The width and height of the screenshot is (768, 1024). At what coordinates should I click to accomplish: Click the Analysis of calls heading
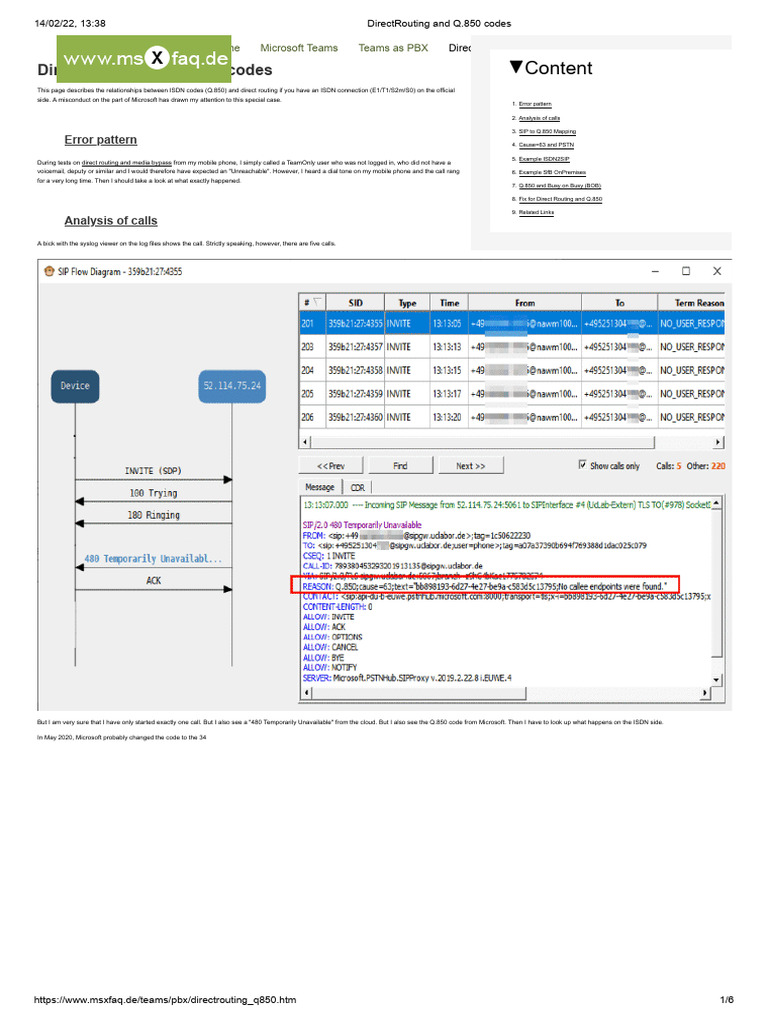[x=111, y=221]
